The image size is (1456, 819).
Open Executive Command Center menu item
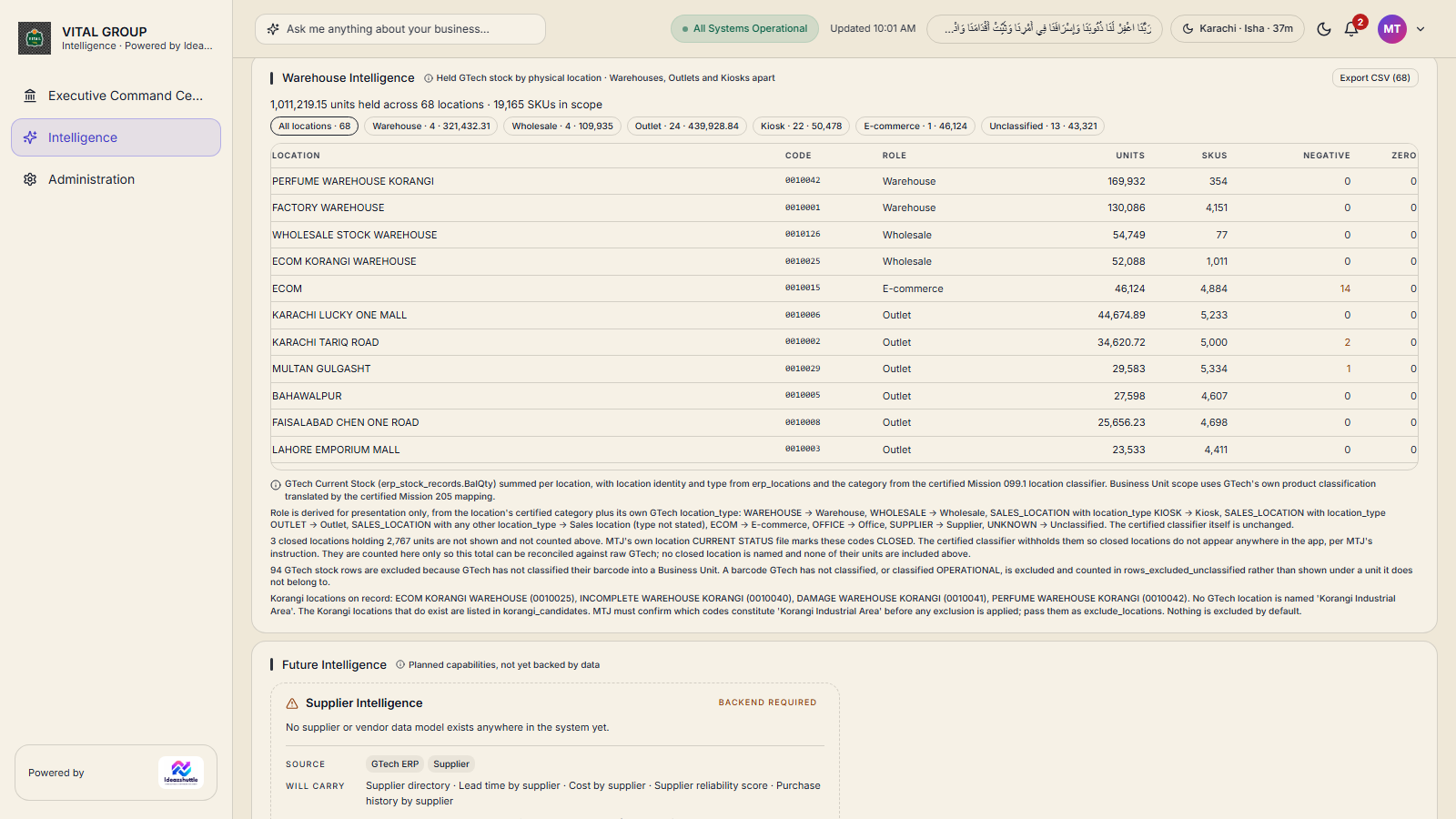click(x=116, y=96)
